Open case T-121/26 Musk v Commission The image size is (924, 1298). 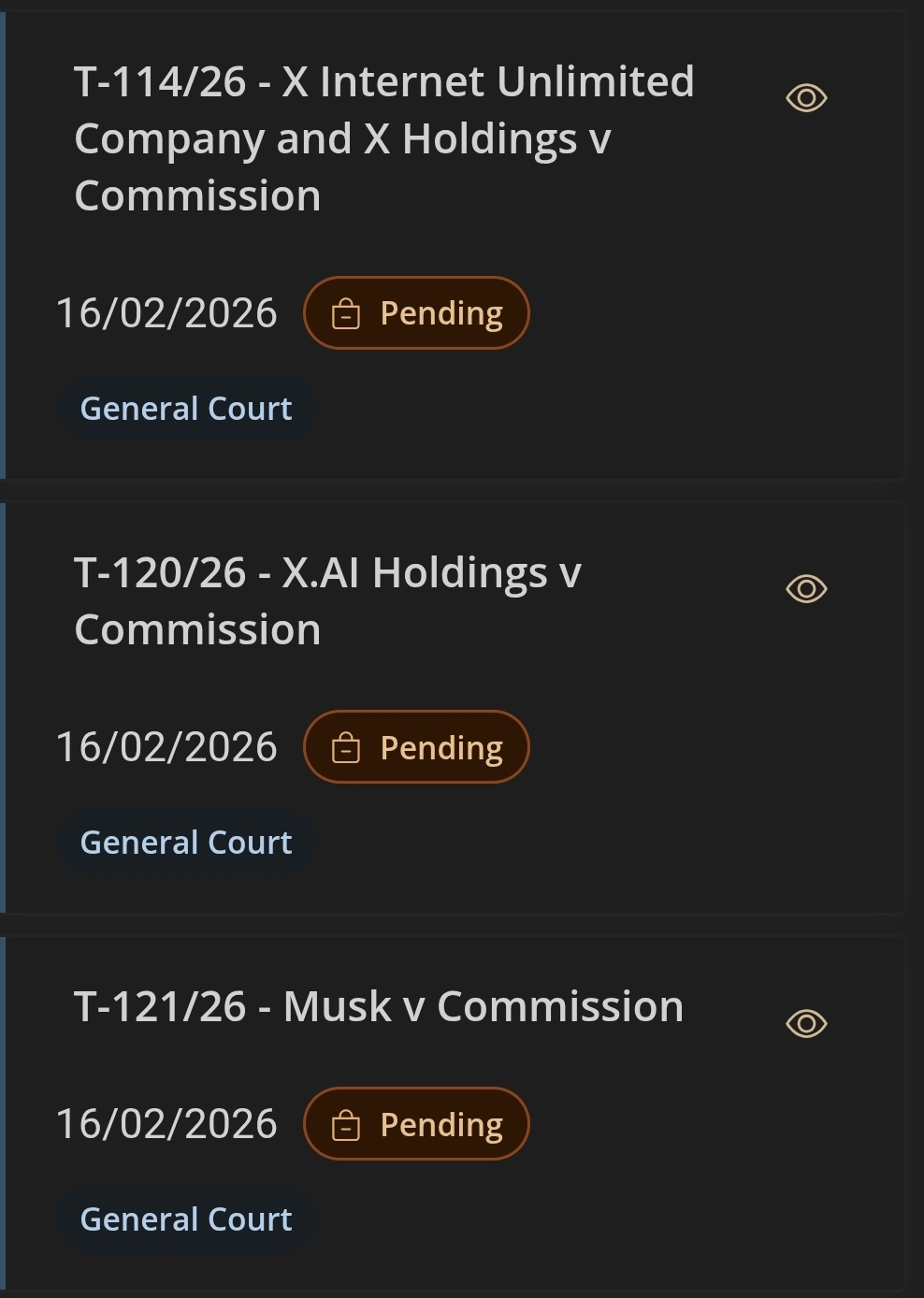click(379, 1007)
